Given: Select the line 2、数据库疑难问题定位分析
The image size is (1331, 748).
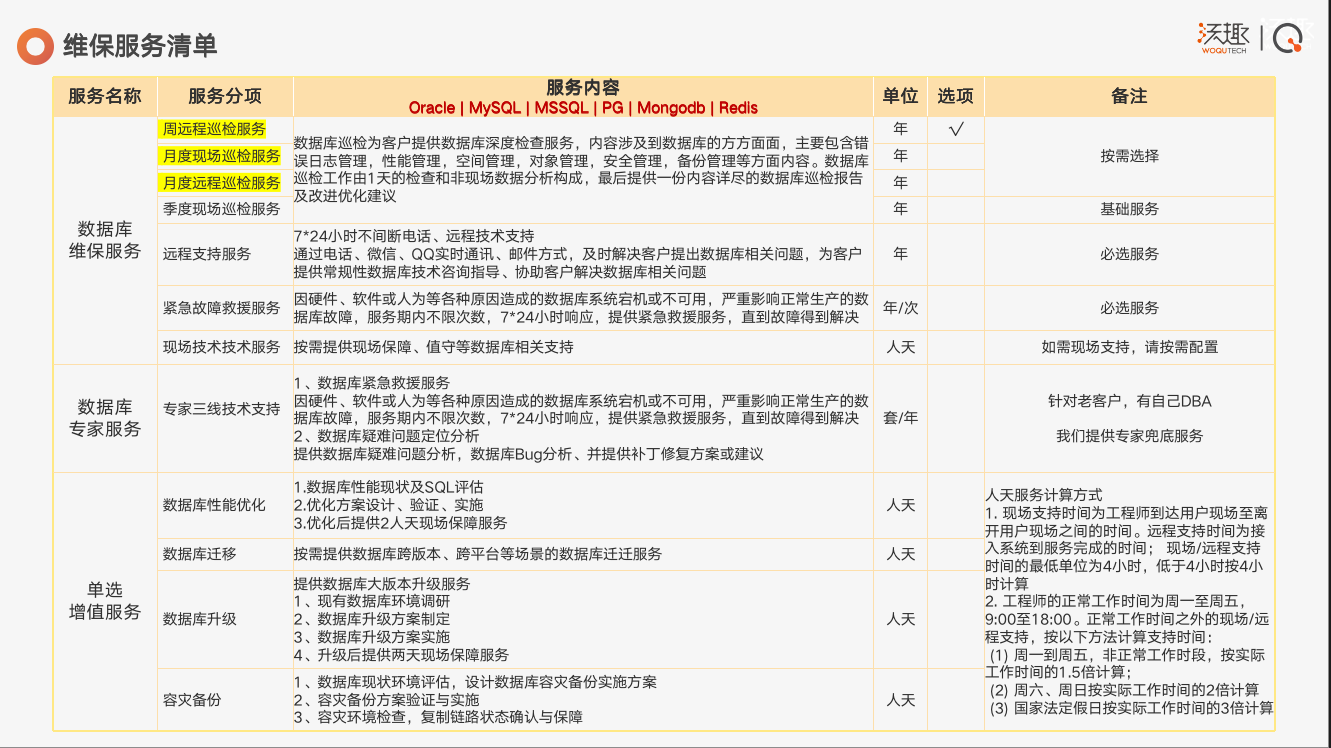Looking at the screenshot, I should click(386, 436).
